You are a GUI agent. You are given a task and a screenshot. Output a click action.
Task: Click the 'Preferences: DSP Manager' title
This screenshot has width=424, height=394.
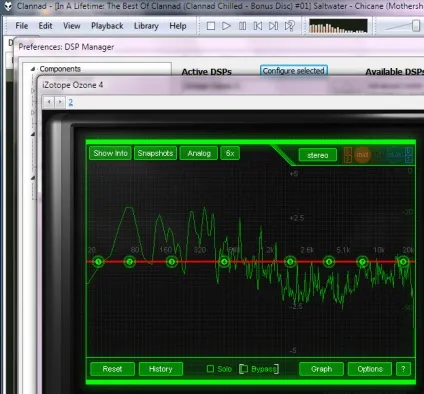click(66, 47)
